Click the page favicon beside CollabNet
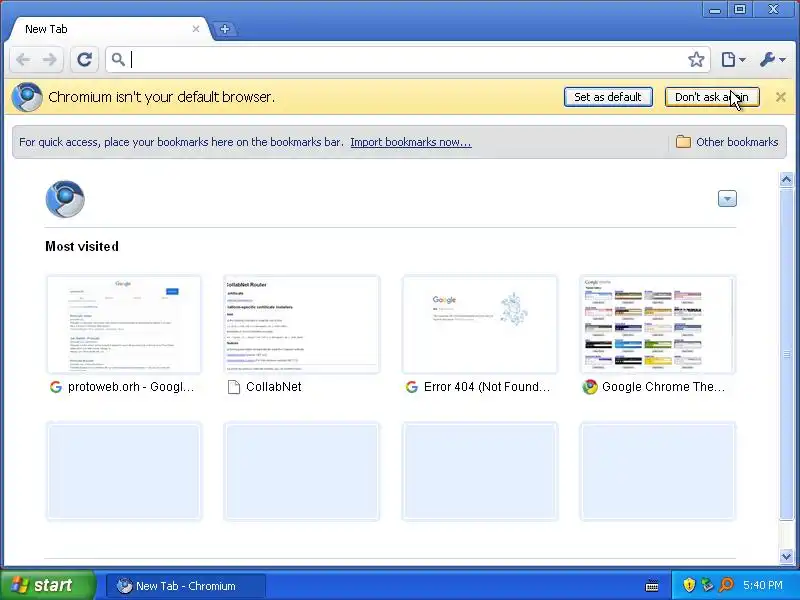 coord(234,387)
